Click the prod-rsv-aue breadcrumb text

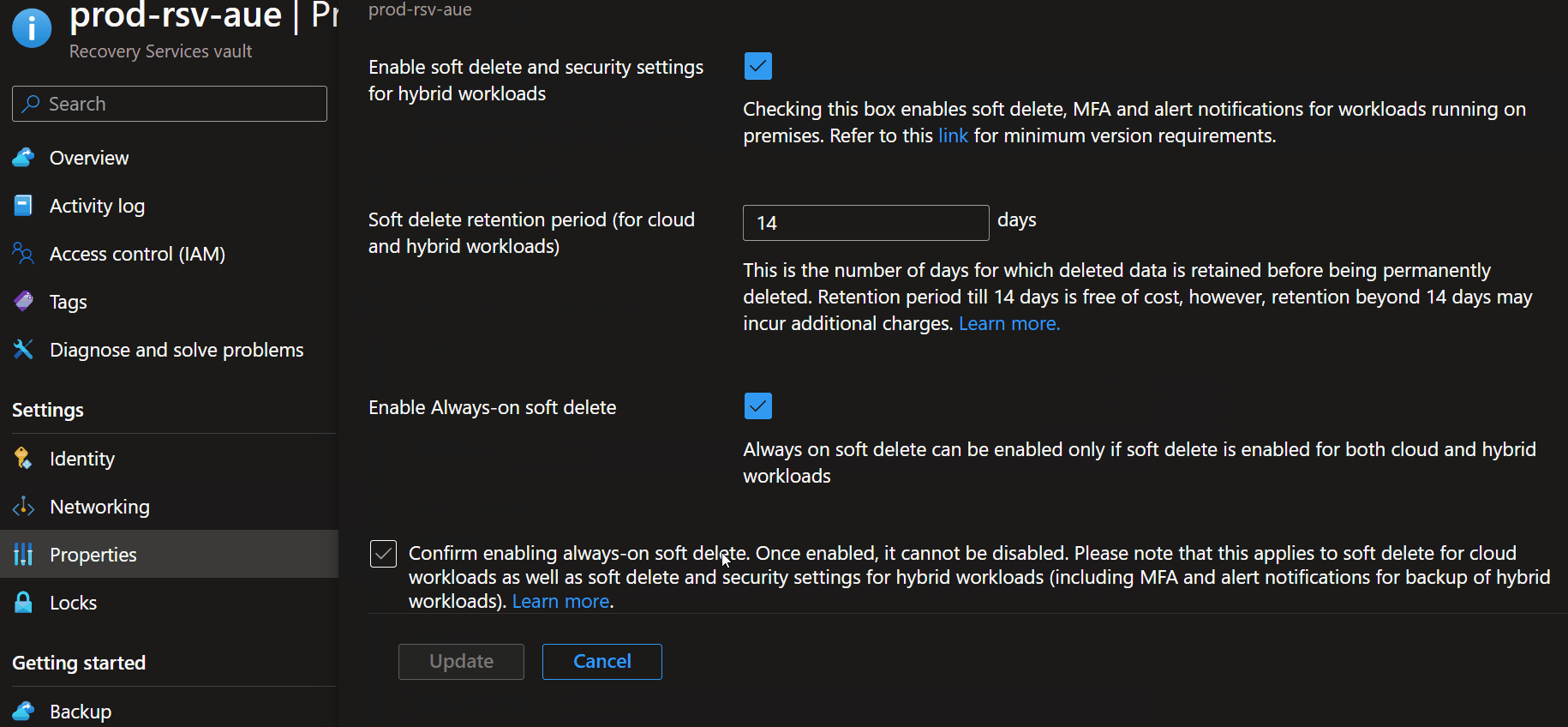(420, 9)
